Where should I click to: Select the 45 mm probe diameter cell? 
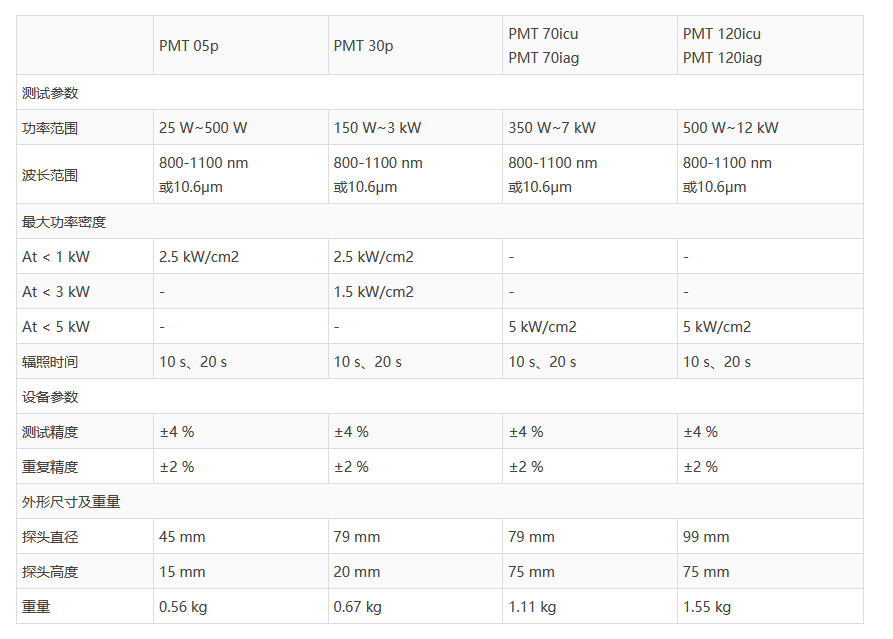point(182,537)
